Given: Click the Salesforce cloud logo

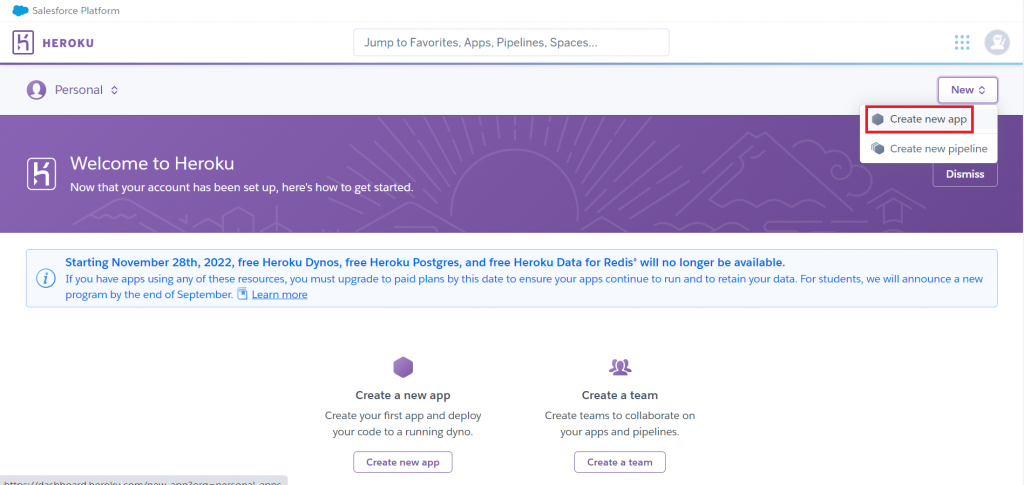Looking at the screenshot, I should tap(20, 10).
